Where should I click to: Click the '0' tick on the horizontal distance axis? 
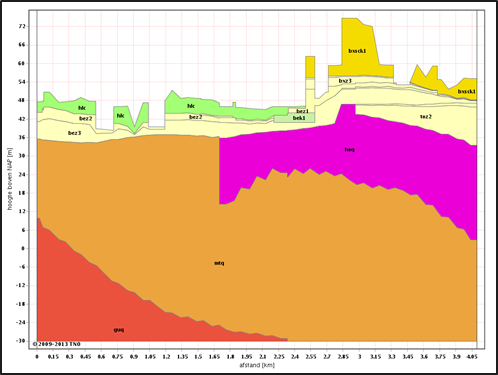point(37,357)
